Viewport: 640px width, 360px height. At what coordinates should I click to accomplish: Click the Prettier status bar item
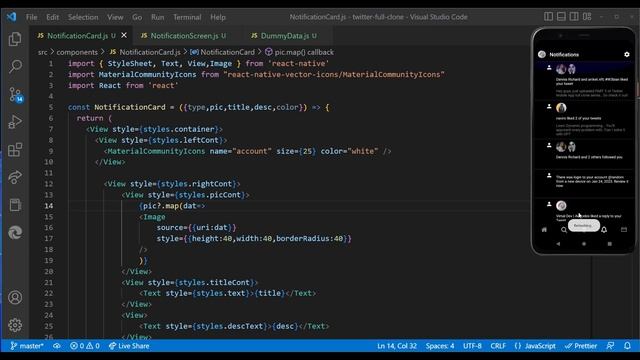(x=581, y=346)
